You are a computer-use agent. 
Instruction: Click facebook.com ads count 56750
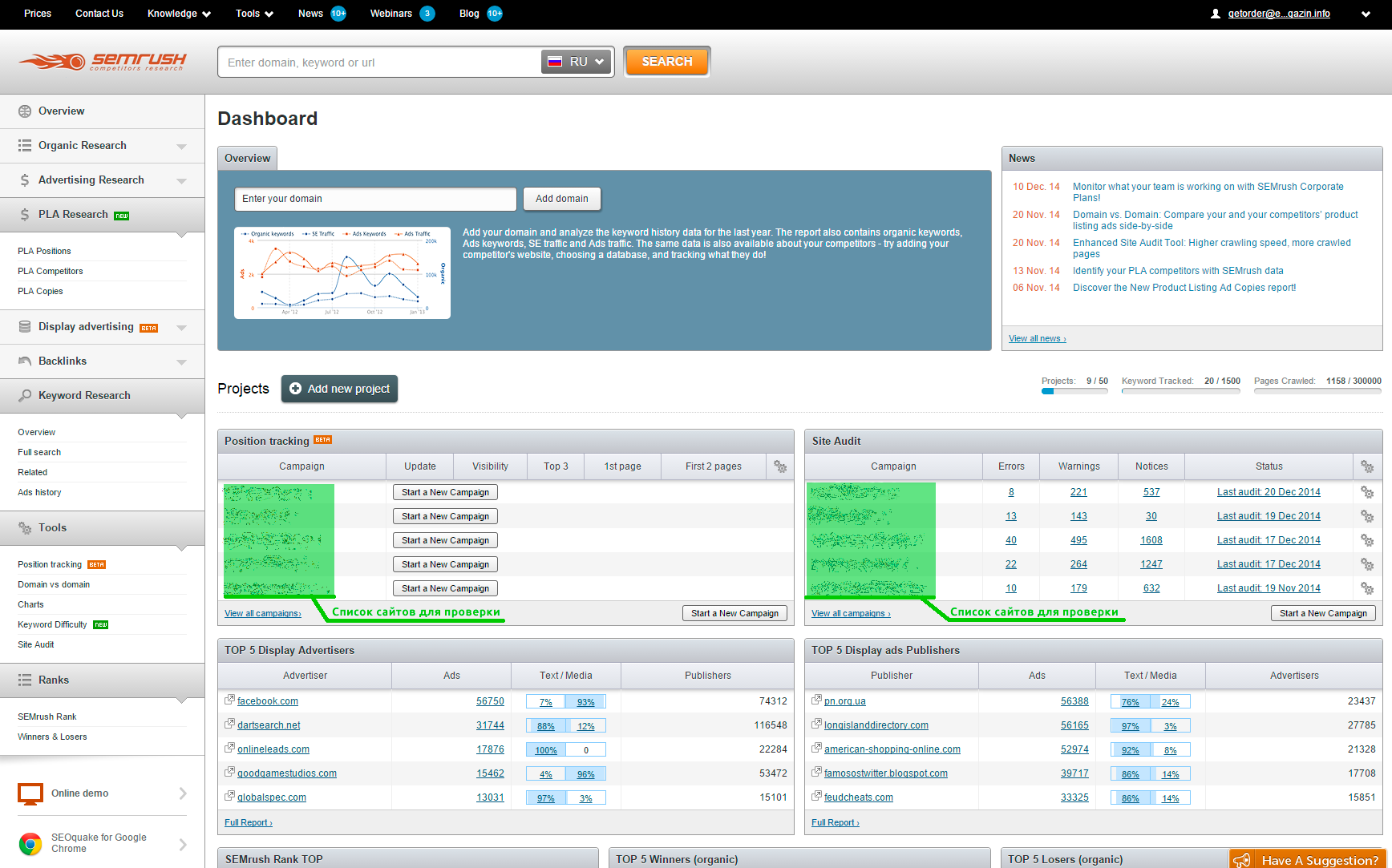point(490,701)
